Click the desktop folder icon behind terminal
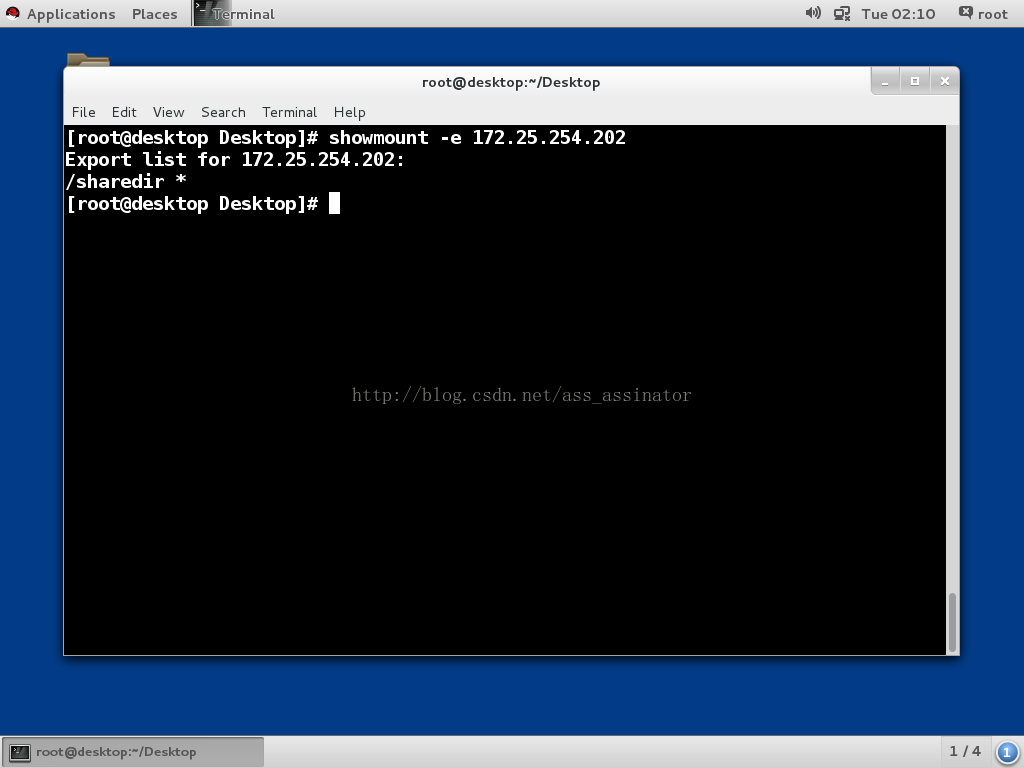This screenshot has height=768, width=1024. (88, 59)
